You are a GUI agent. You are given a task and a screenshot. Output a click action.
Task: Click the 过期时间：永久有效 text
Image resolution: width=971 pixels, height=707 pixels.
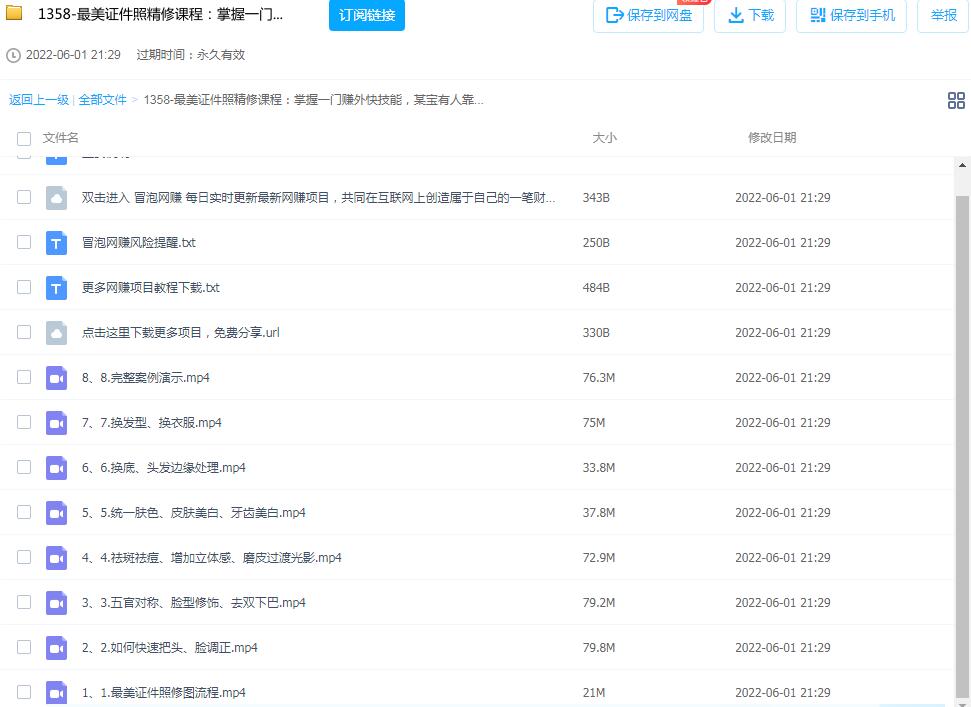pos(191,55)
